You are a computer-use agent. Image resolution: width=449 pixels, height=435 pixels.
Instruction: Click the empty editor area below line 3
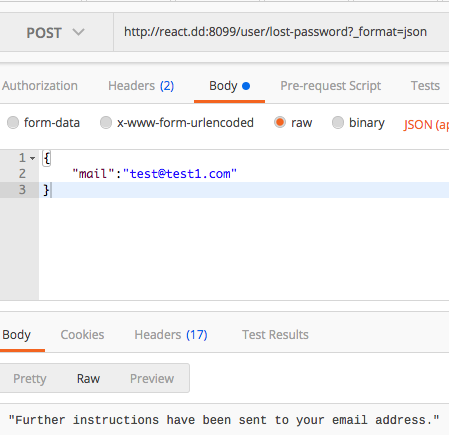(x=244, y=248)
